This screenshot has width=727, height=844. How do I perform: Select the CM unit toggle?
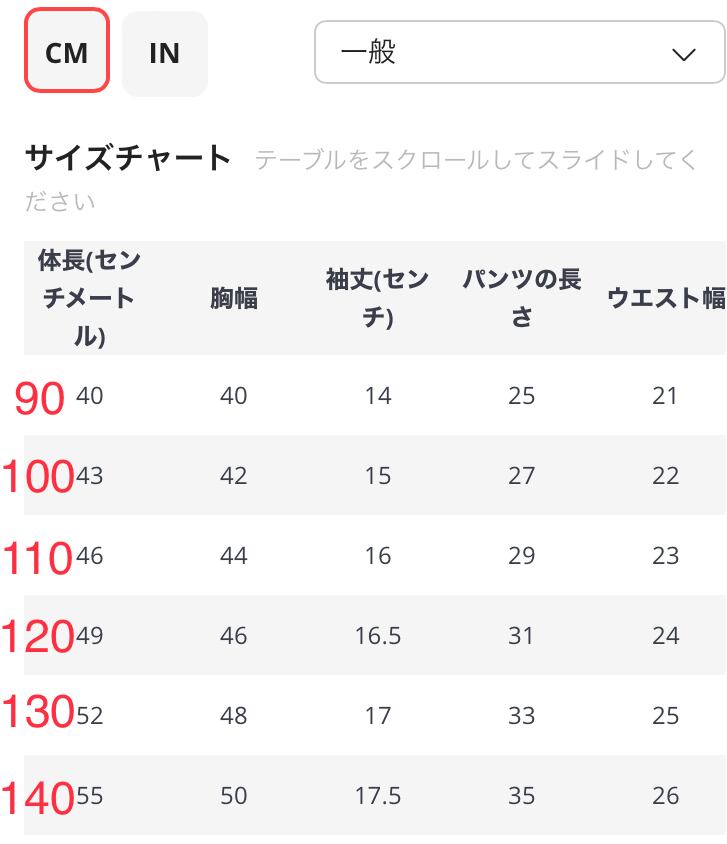[67, 50]
